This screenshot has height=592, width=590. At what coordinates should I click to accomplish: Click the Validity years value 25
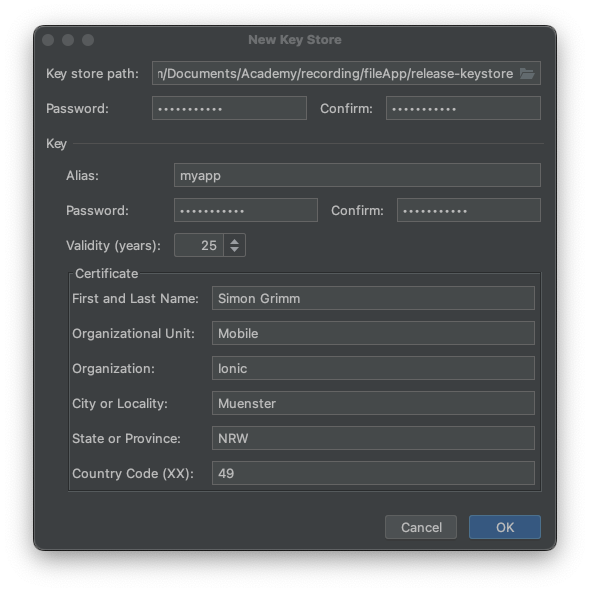(x=199, y=245)
